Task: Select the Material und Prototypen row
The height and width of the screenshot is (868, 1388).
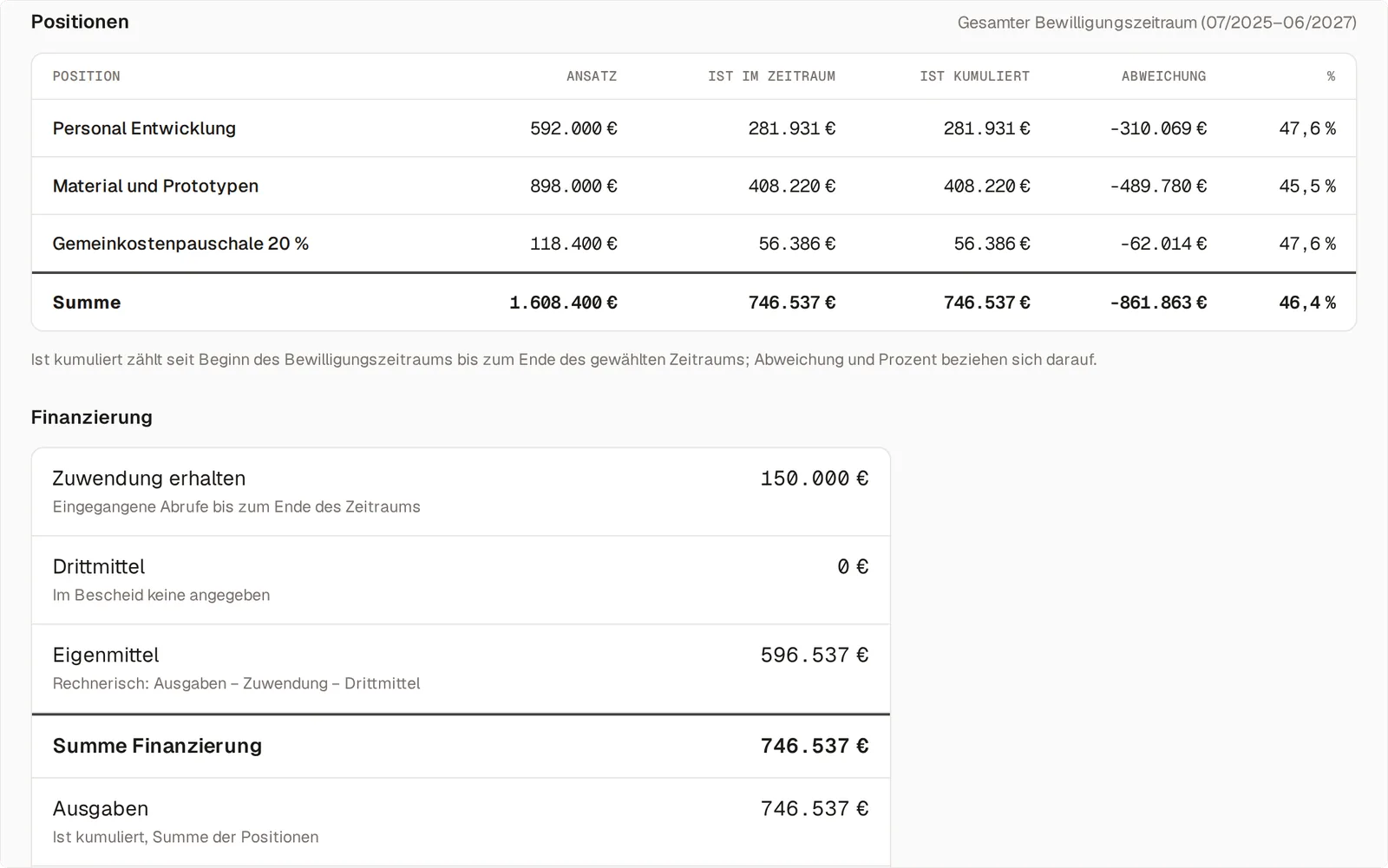Action: pos(694,186)
